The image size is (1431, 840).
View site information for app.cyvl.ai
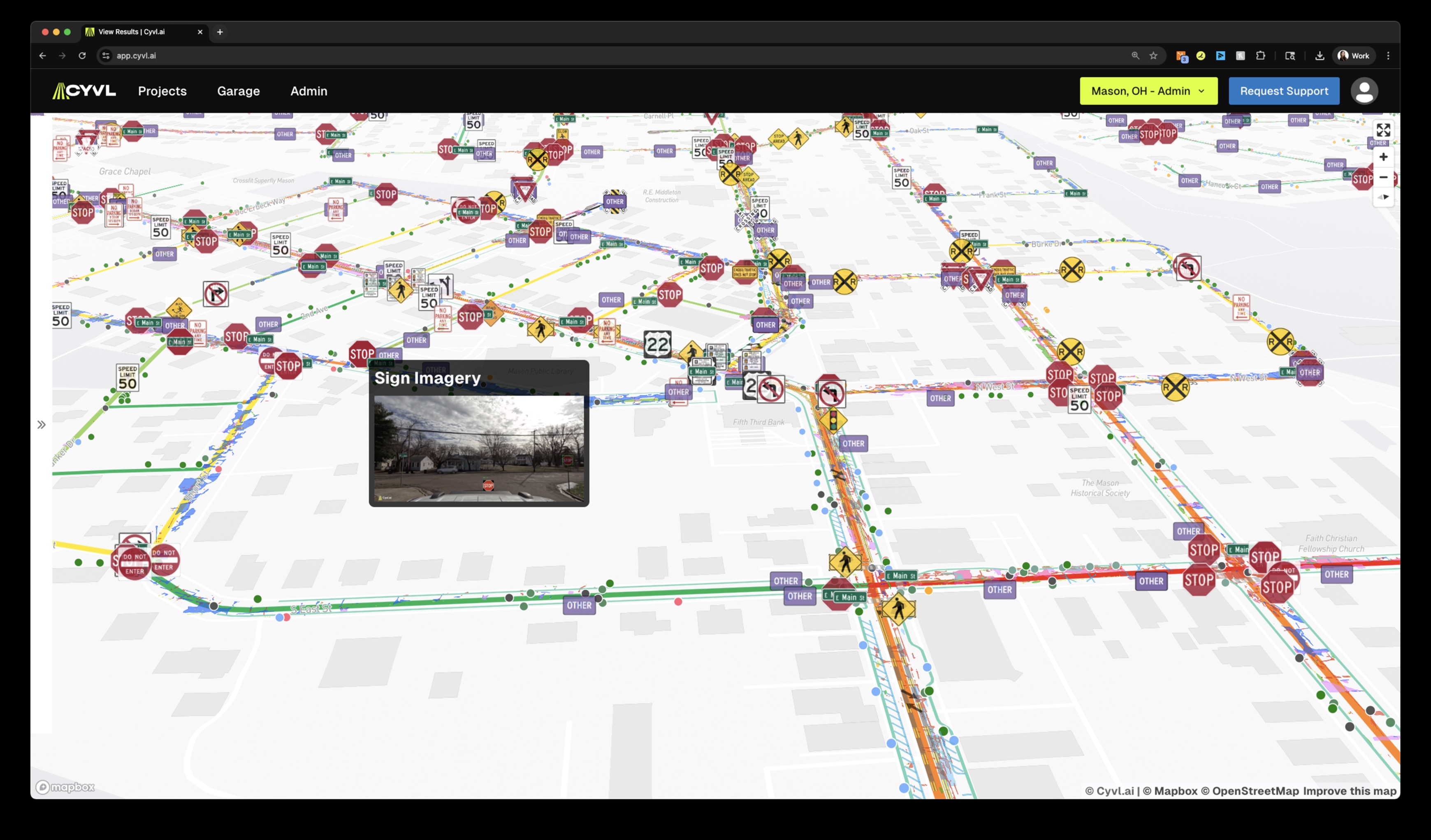coord(106,56)
